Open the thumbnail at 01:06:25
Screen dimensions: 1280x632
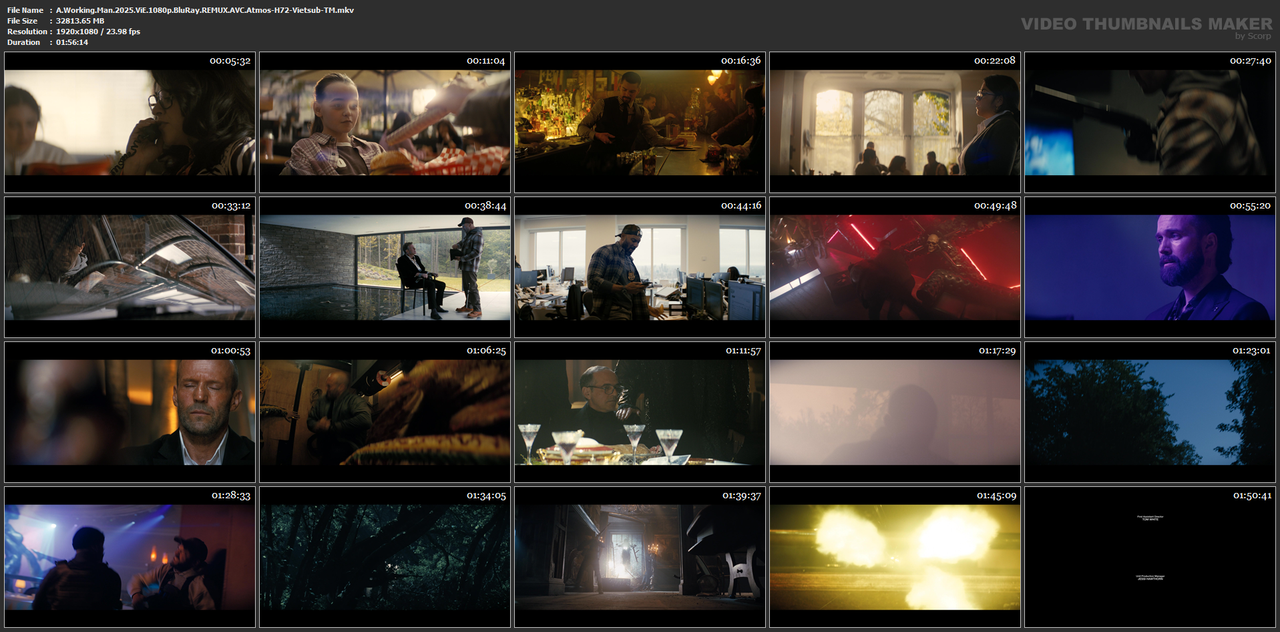pos(385,412)
